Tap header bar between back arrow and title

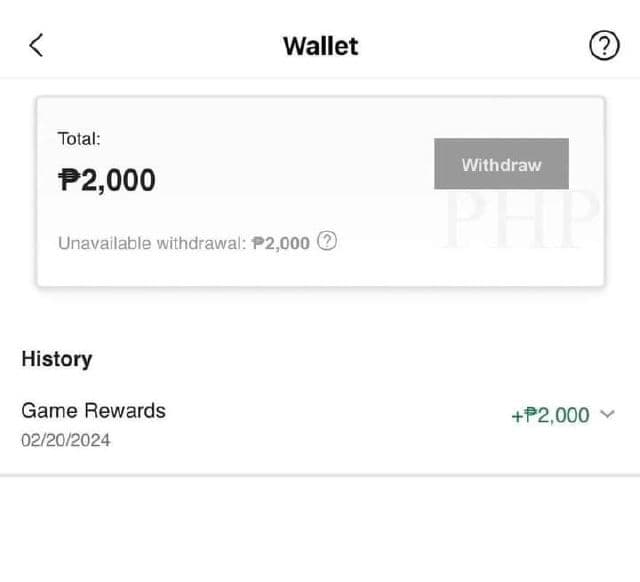[160, 45]
